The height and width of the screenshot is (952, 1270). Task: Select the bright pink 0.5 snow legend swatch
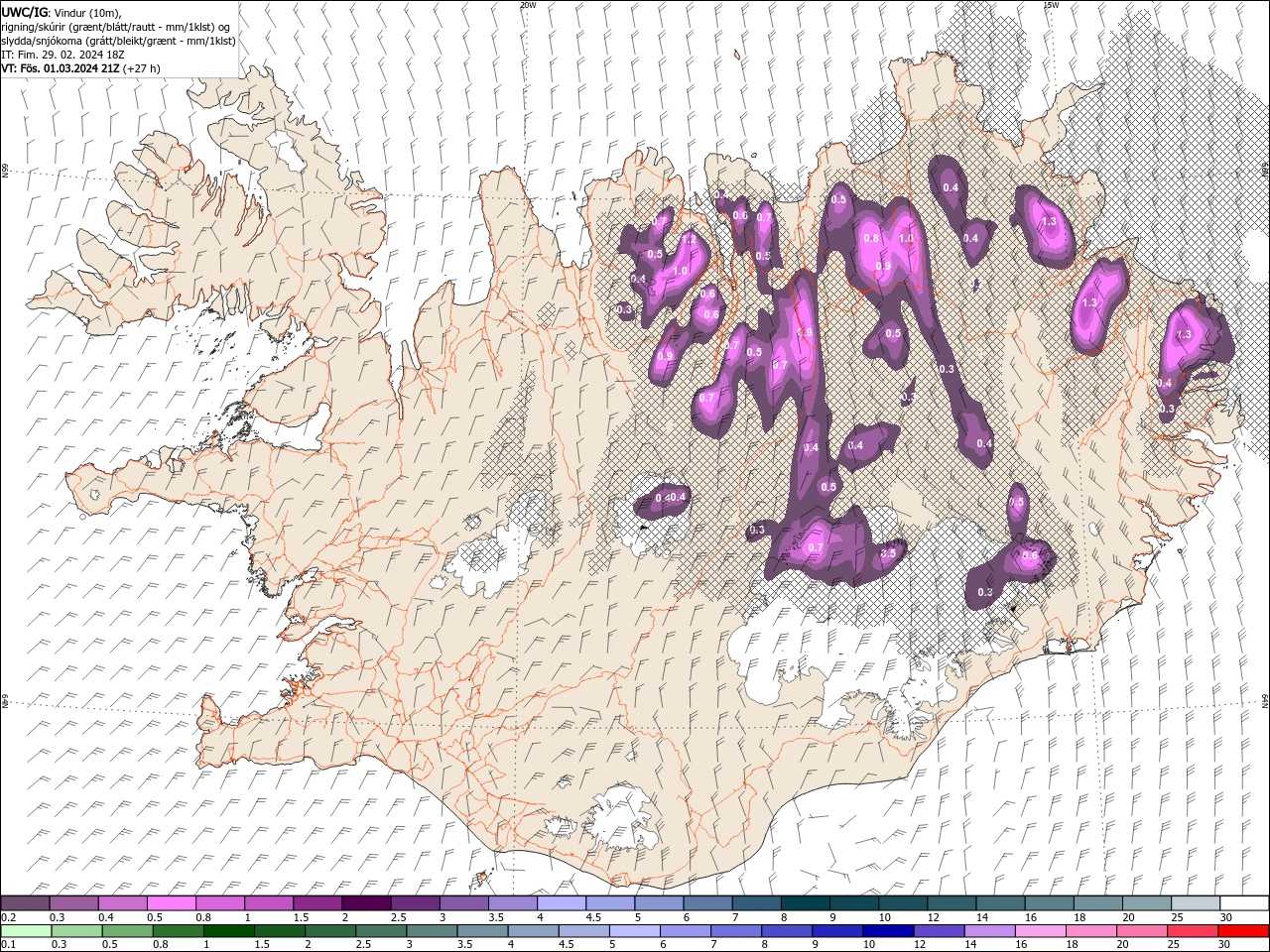coord(171,902)
